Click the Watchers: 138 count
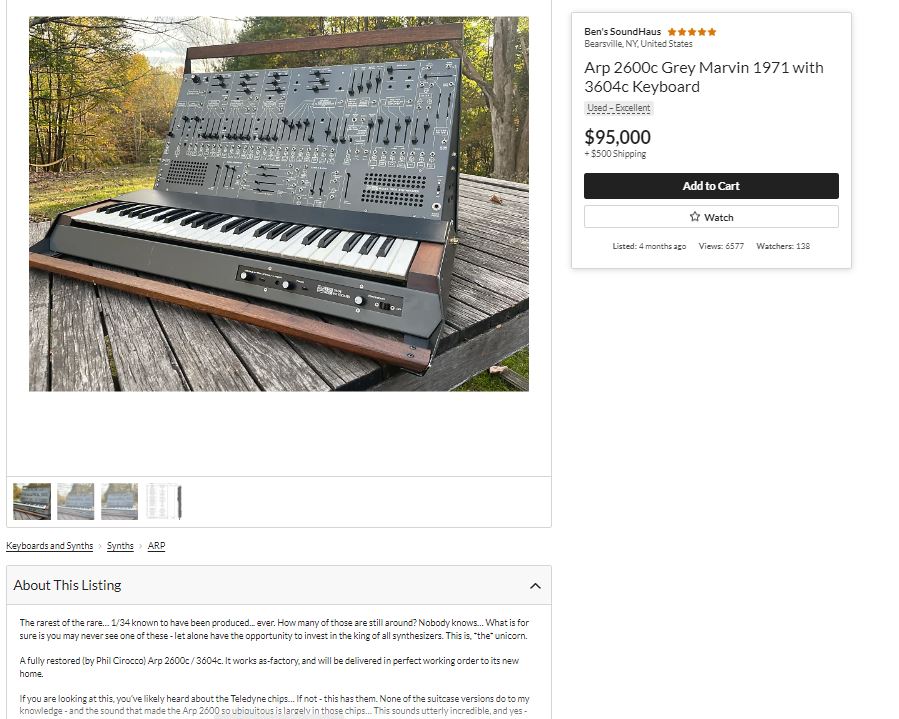The height and width of the screenshot is (719, 899). [783, 246]
